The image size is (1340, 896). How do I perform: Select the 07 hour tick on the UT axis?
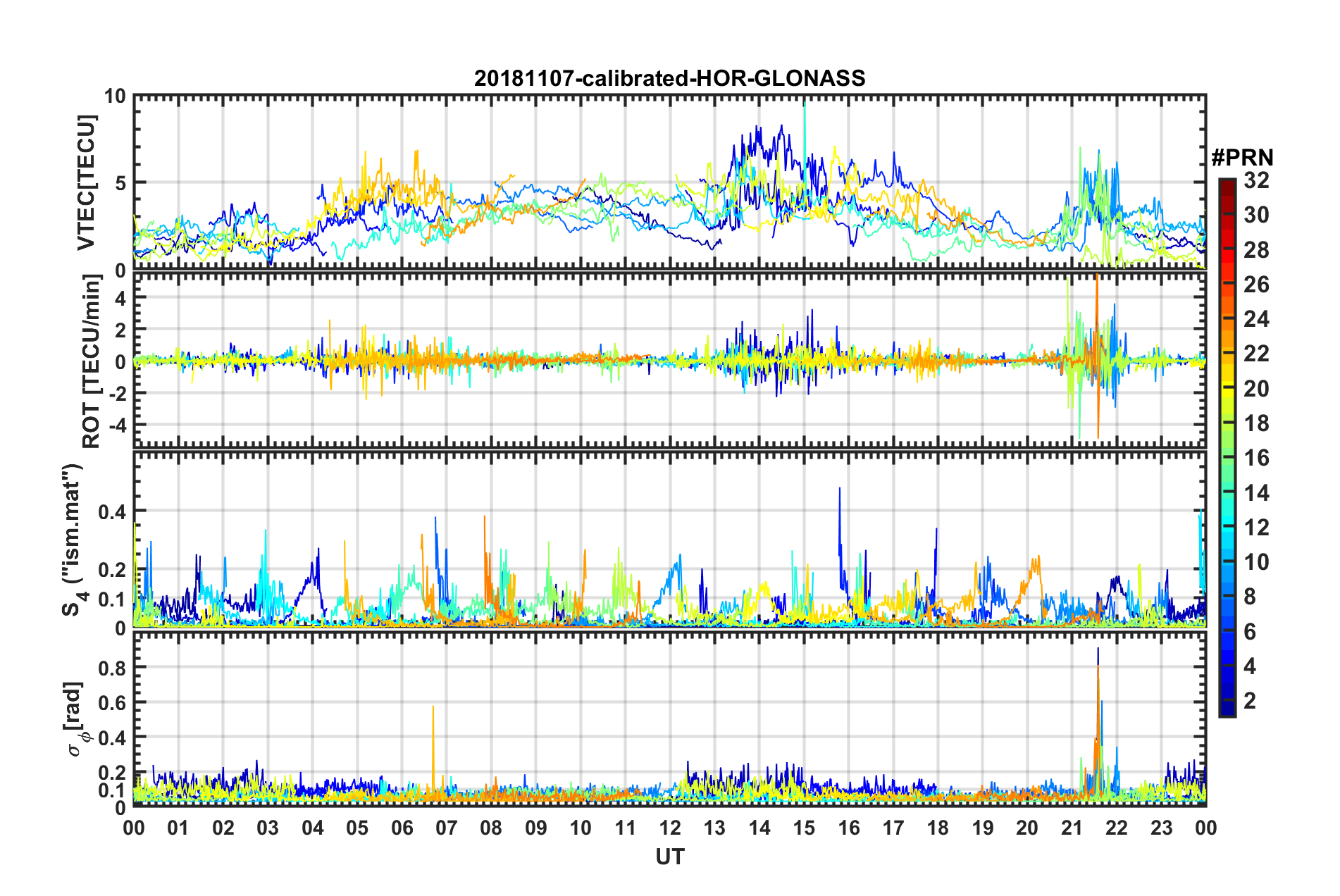click(447, 828)
